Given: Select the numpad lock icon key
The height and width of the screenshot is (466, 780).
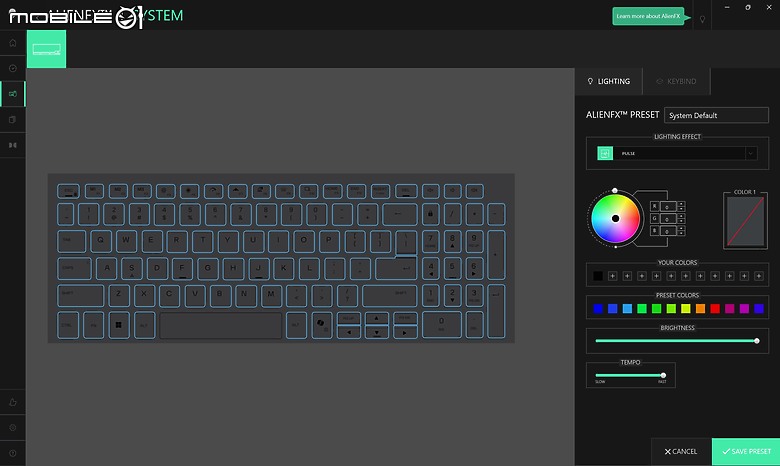Looking at the screenshot, I should click(430, 214).
